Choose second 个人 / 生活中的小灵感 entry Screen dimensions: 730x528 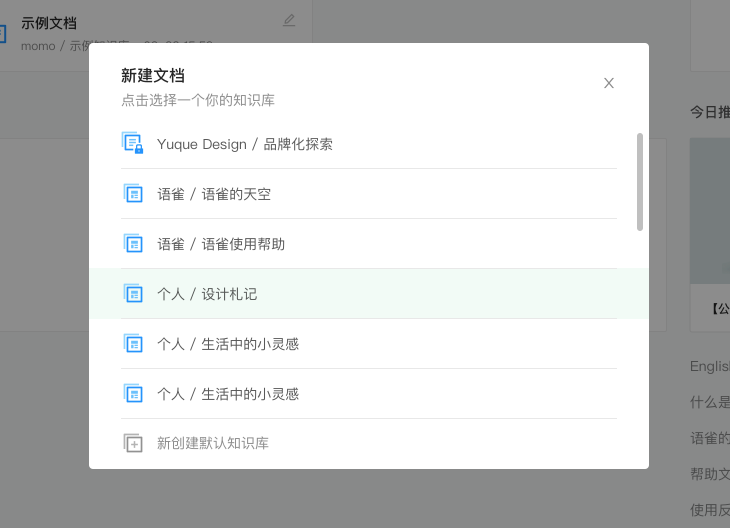(x=369, y=394)
